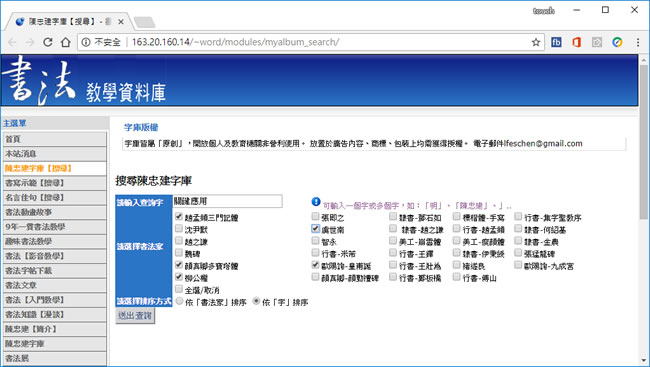The image size is (650, 367).
Task: Reload the page with the refresh icon
Action: [48, 42]
